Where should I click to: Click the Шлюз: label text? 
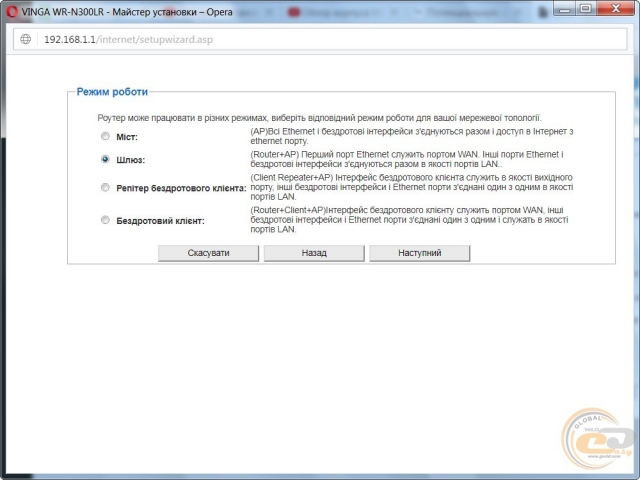click(131, 160)
